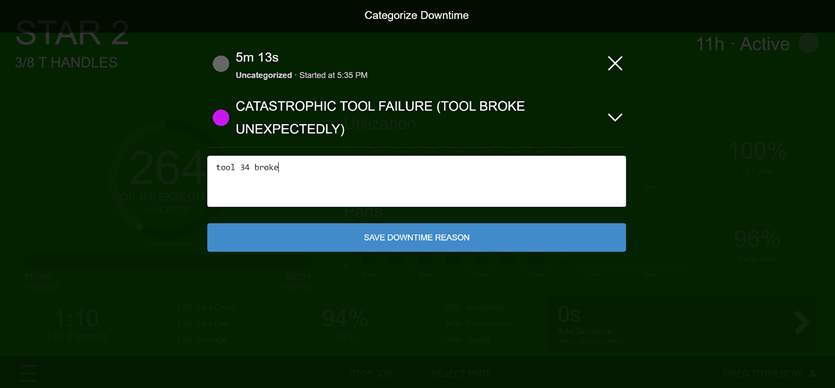Click the 100% In Cycle stat

click(x=757, y=158)
